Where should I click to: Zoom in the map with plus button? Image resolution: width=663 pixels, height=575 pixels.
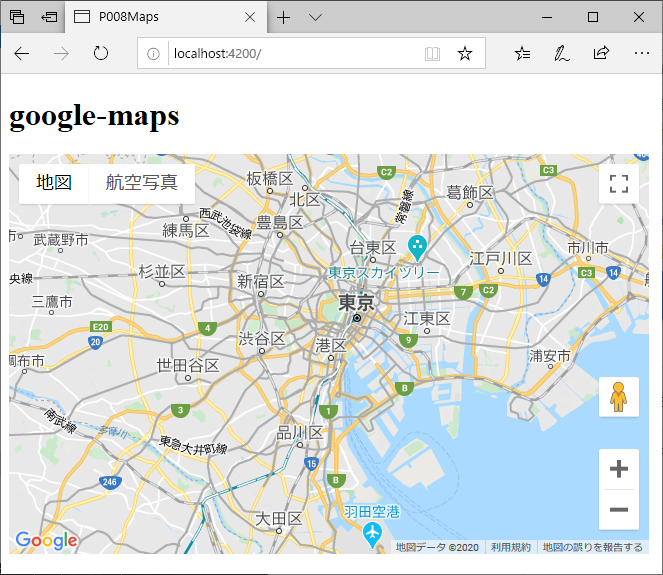pos(619,469)
